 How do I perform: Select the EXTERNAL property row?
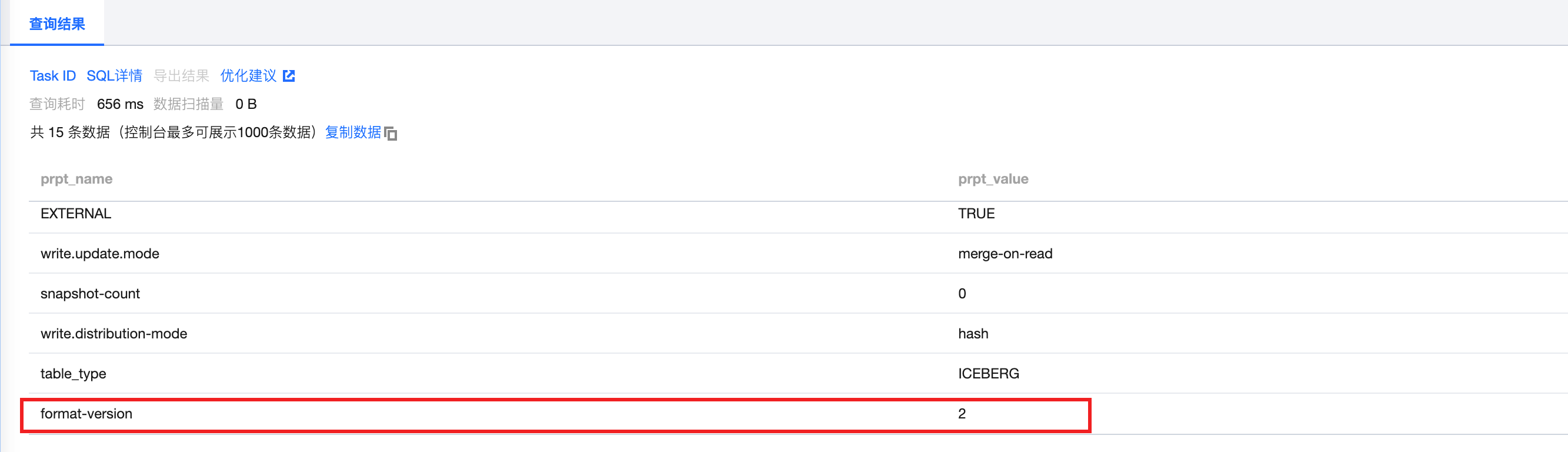click(75, 214)
